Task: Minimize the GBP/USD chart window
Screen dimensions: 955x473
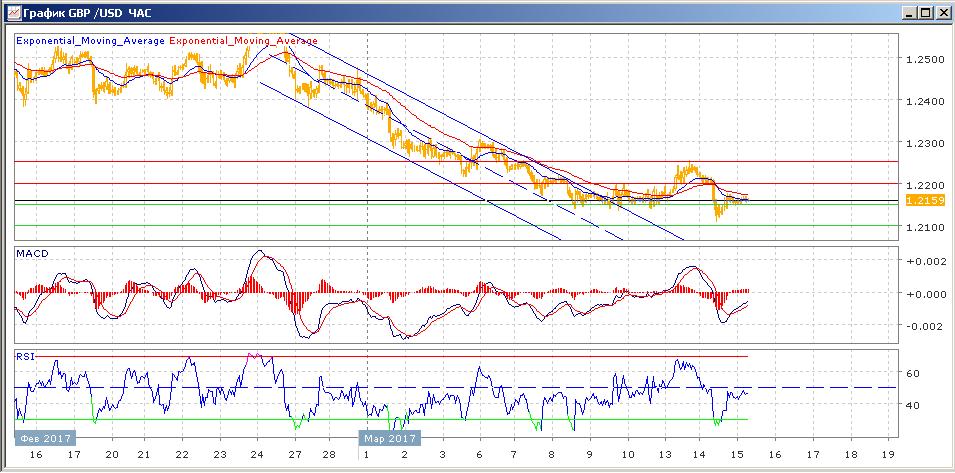Action: click(x=908, y=13)
